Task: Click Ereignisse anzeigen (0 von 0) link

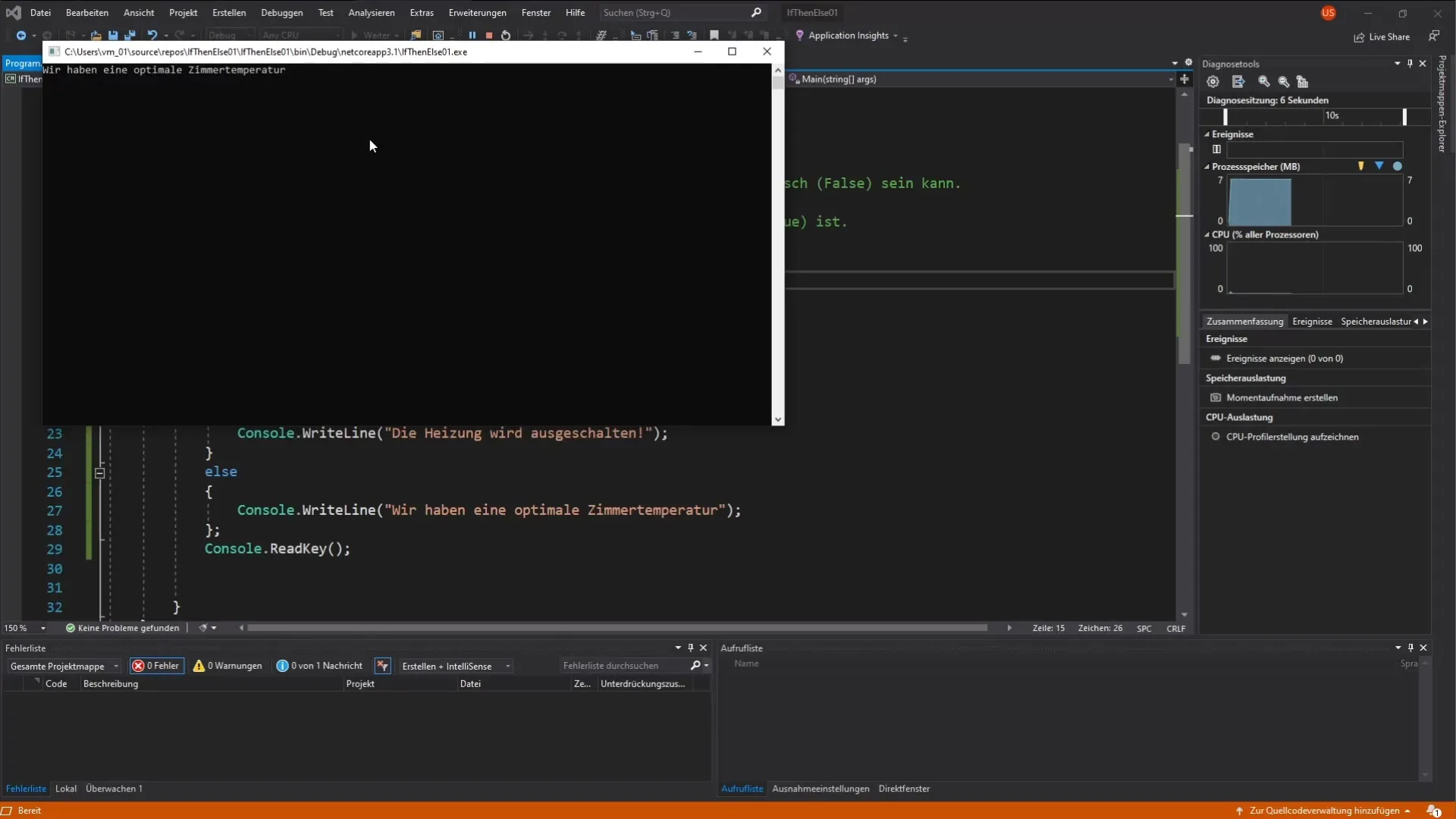Action: click(1284, 359)
